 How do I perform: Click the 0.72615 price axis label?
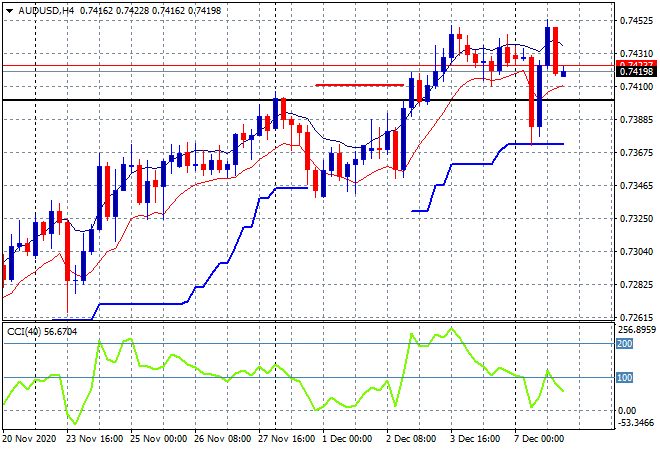coord(636,317)
